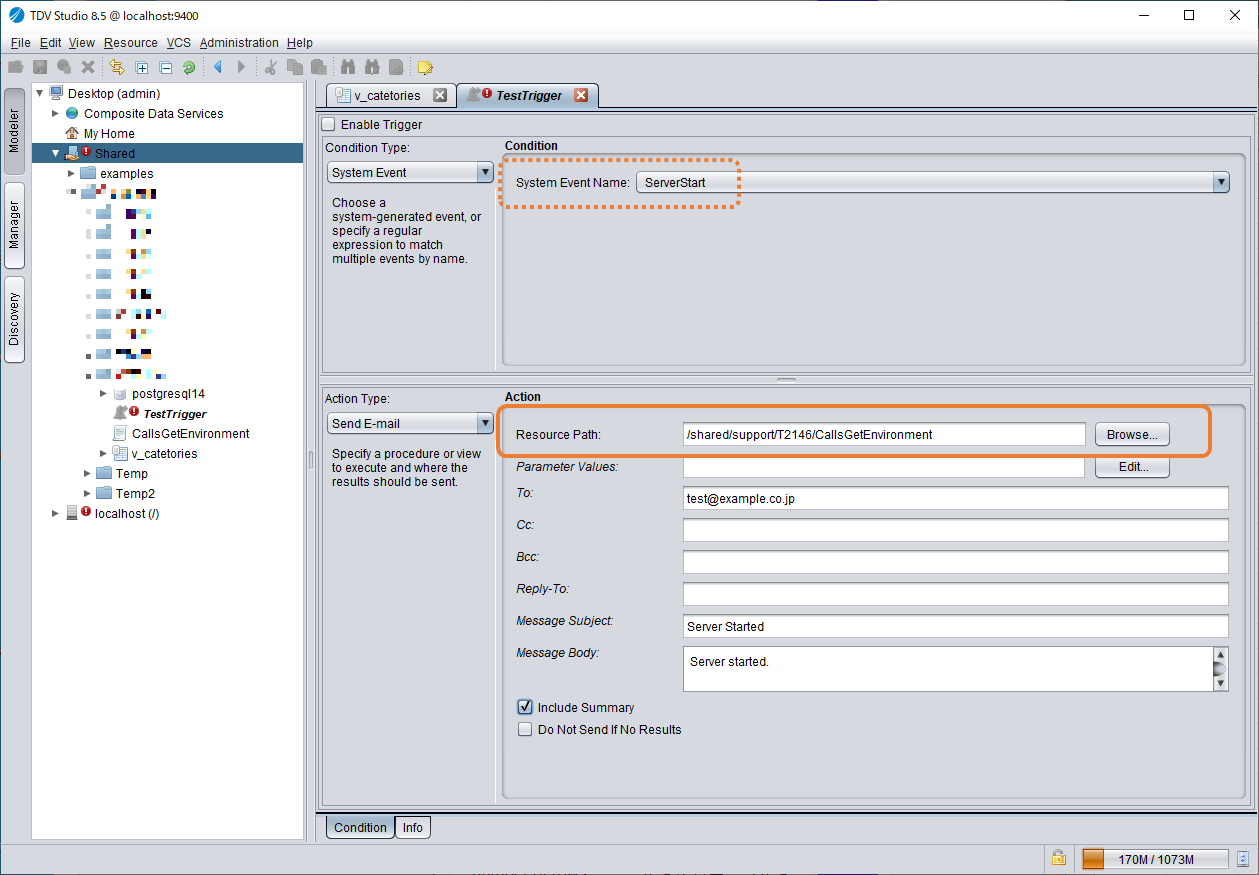1259x875 pixels.
Task: Close the TestTrigger editor tab
Action: (x=580, y=96)
